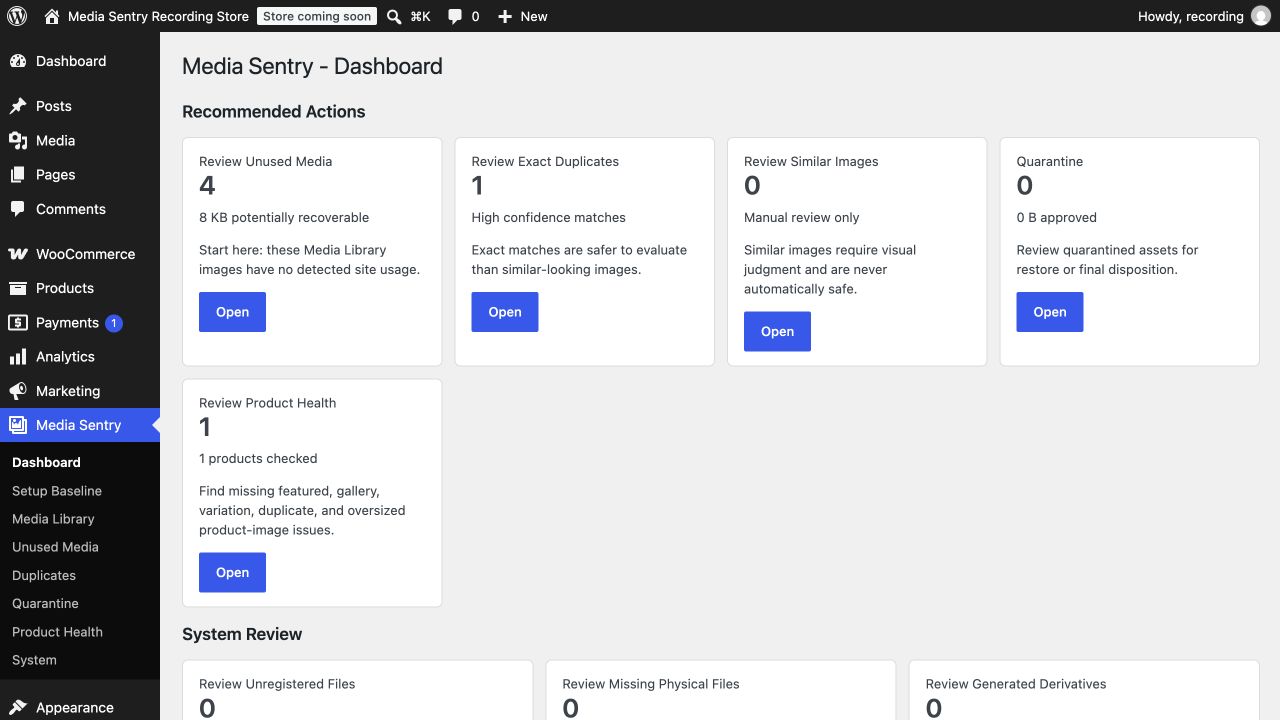
Task: Click Howdy, recording account text
Action: pyautogui.click(x=1191, y=16)
